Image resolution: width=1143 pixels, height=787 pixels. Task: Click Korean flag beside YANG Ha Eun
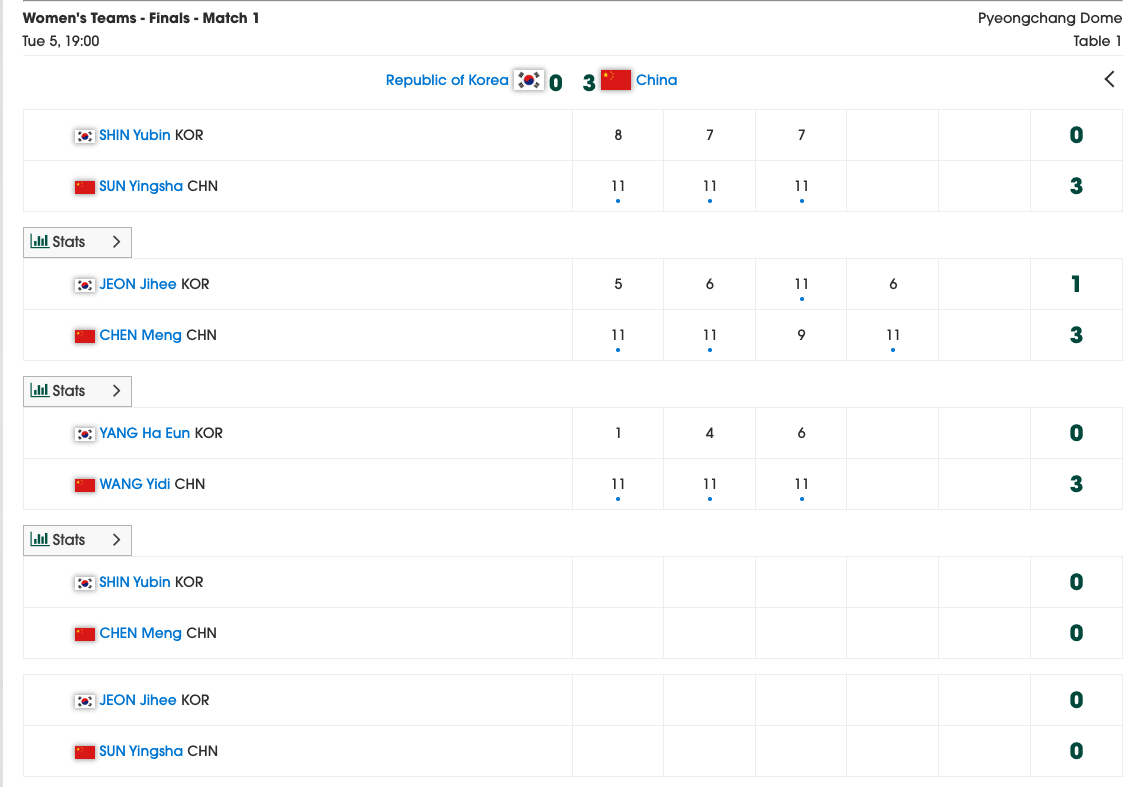85,434
